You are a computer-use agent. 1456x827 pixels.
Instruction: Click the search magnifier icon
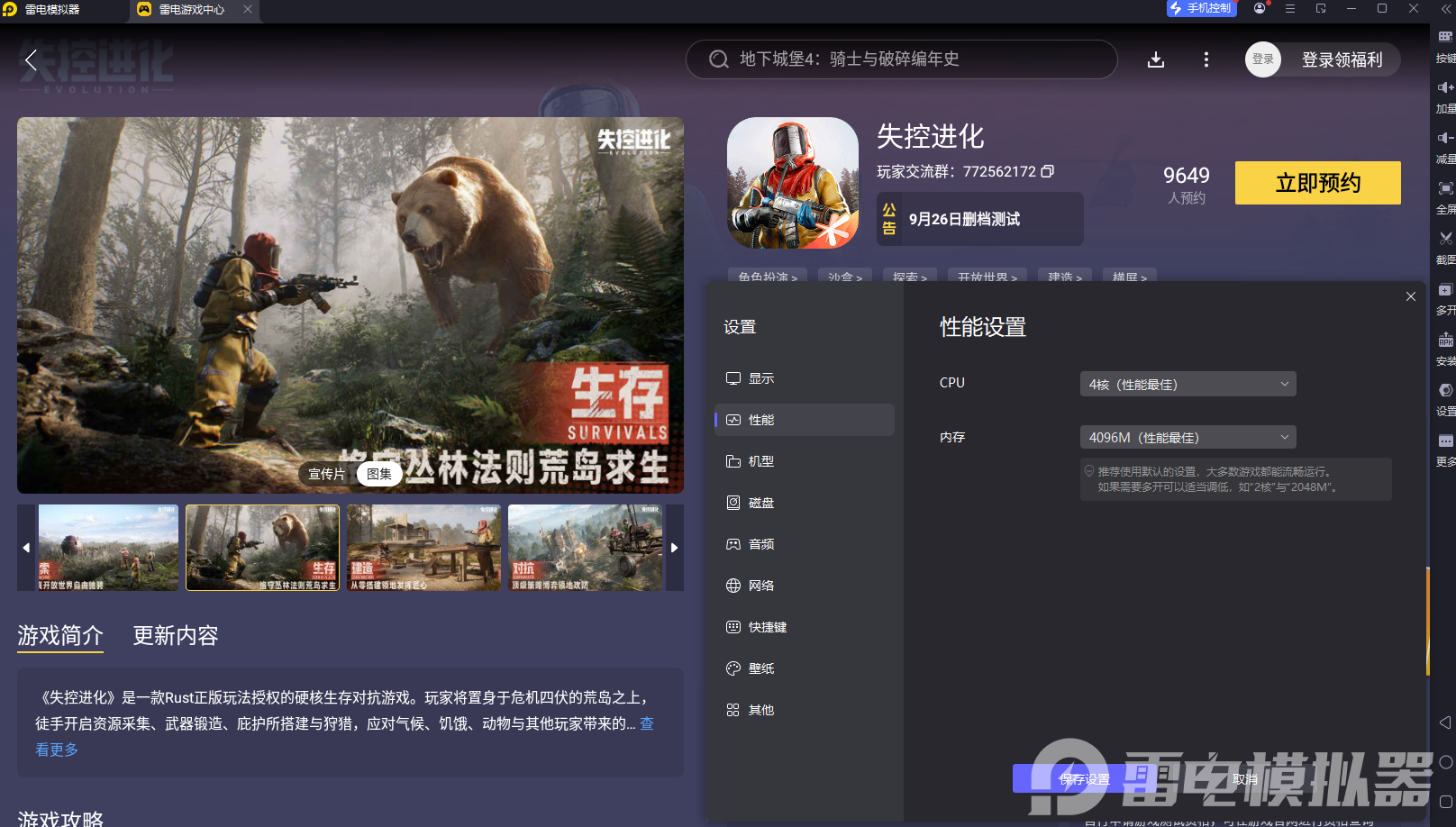pos(718,59)
